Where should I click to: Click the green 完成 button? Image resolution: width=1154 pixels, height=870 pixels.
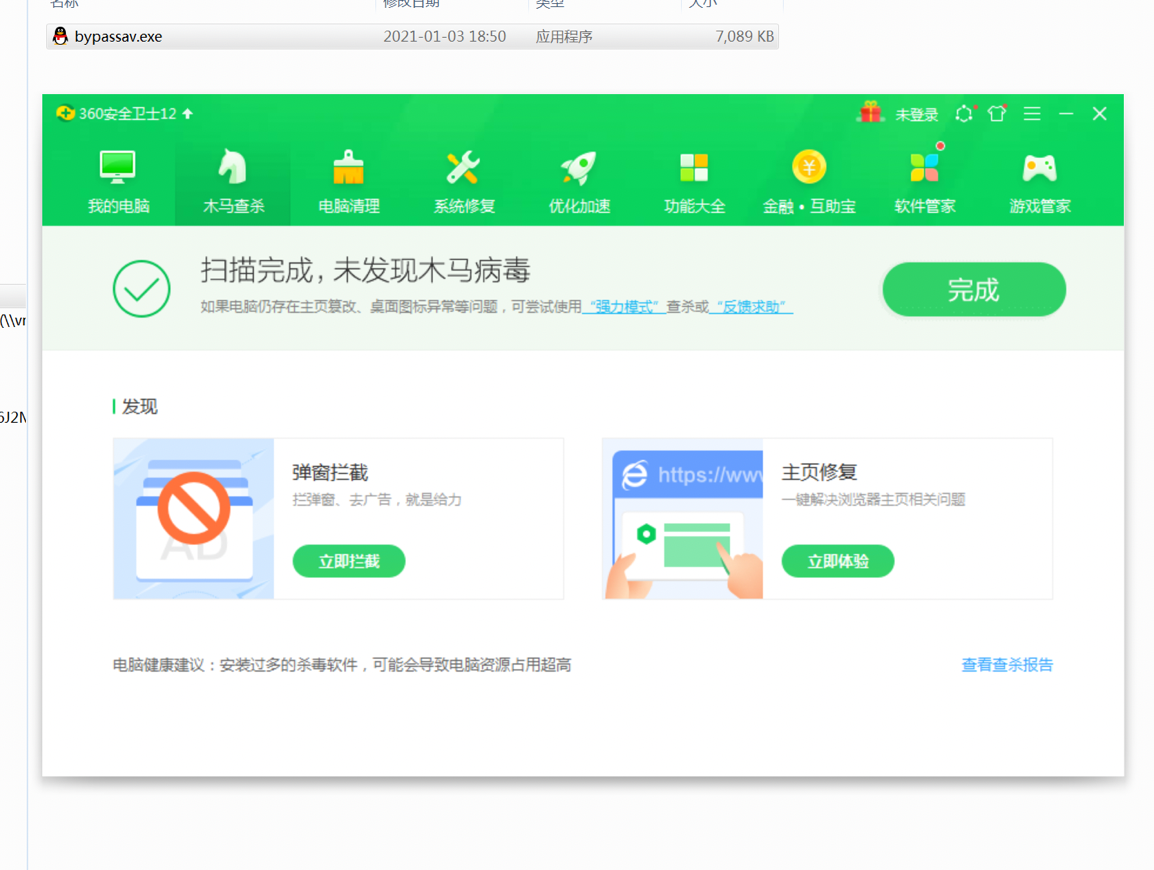tap(974, 289)
